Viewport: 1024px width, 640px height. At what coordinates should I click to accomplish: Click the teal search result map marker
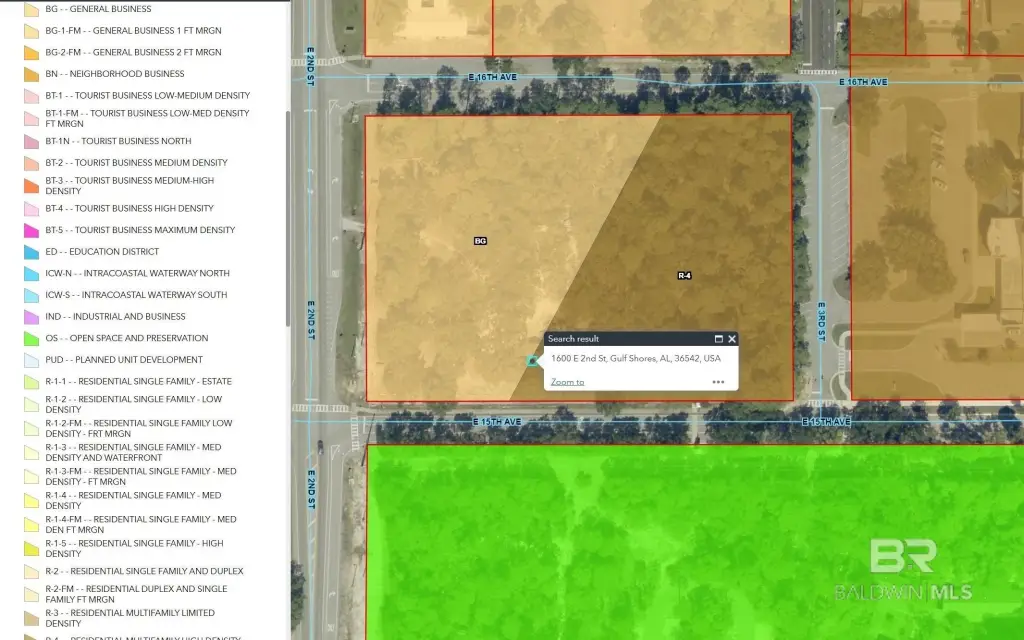(532, 361)
